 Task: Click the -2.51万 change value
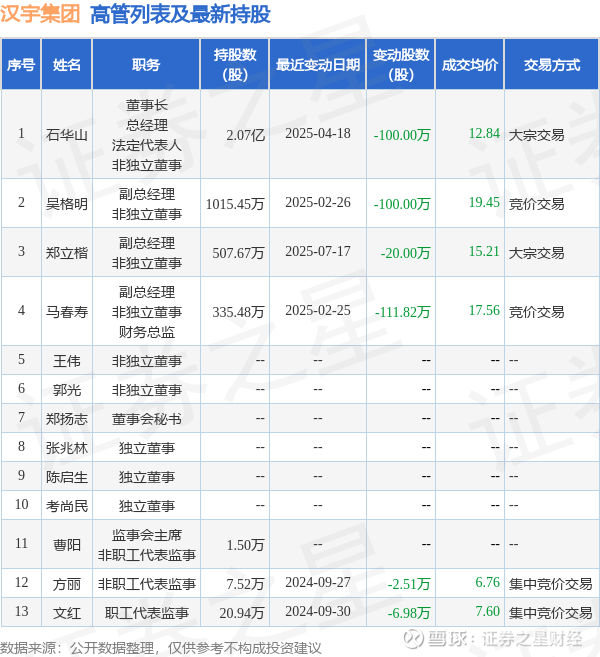409,584
